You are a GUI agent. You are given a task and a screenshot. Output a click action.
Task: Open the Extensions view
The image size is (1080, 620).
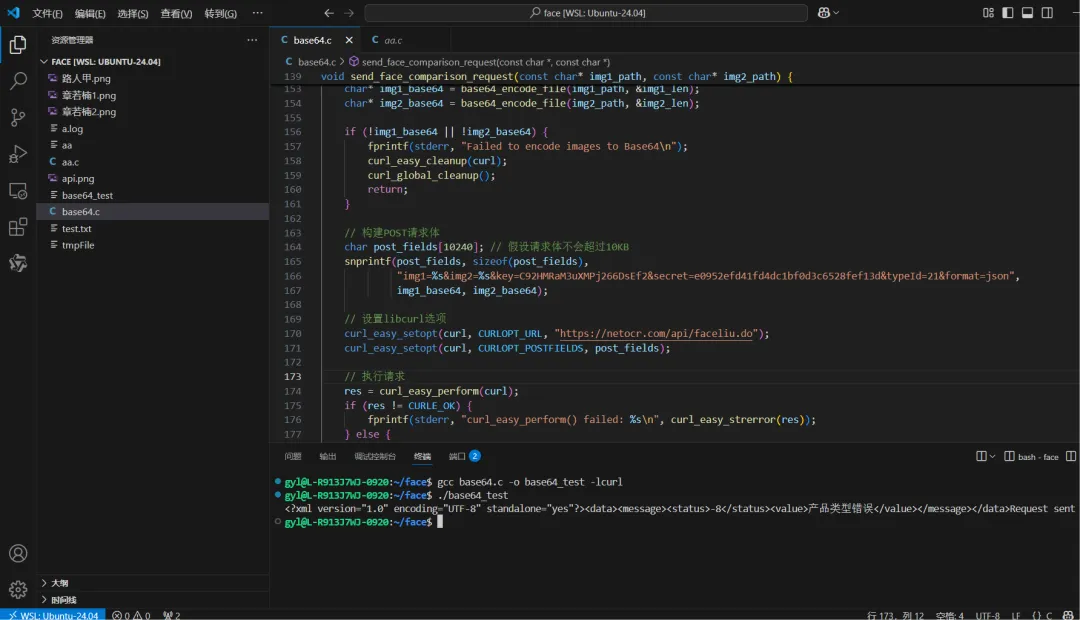18,227
